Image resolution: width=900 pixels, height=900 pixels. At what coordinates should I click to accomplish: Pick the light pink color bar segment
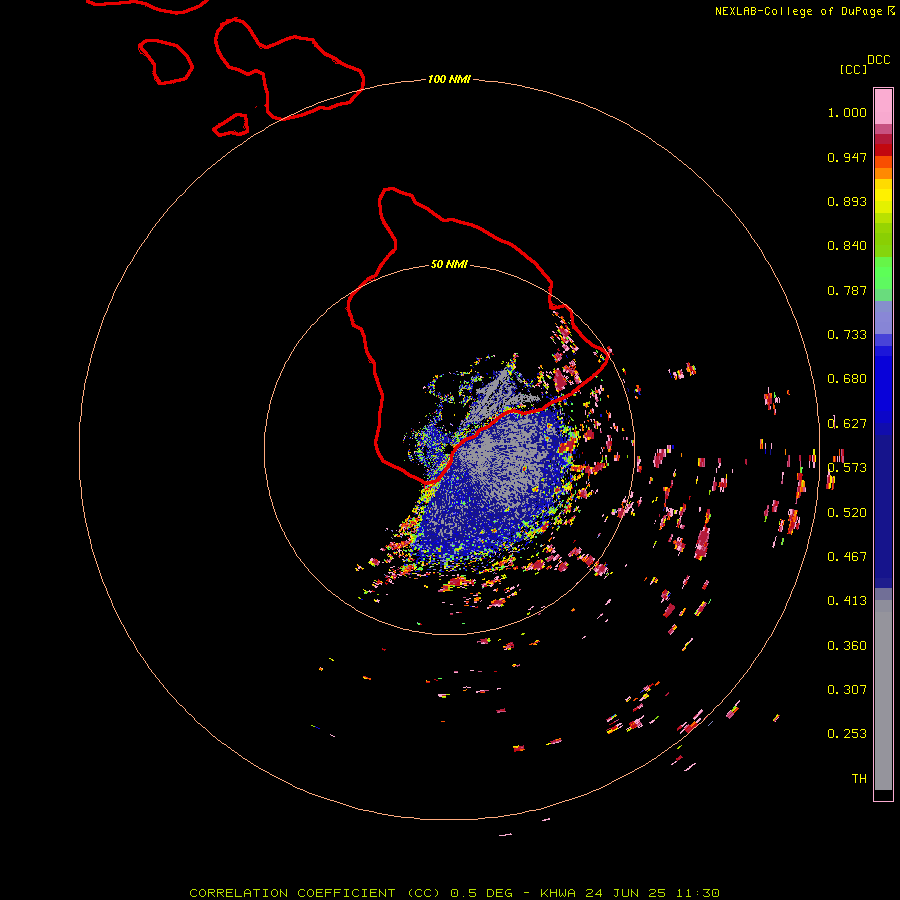883,106
